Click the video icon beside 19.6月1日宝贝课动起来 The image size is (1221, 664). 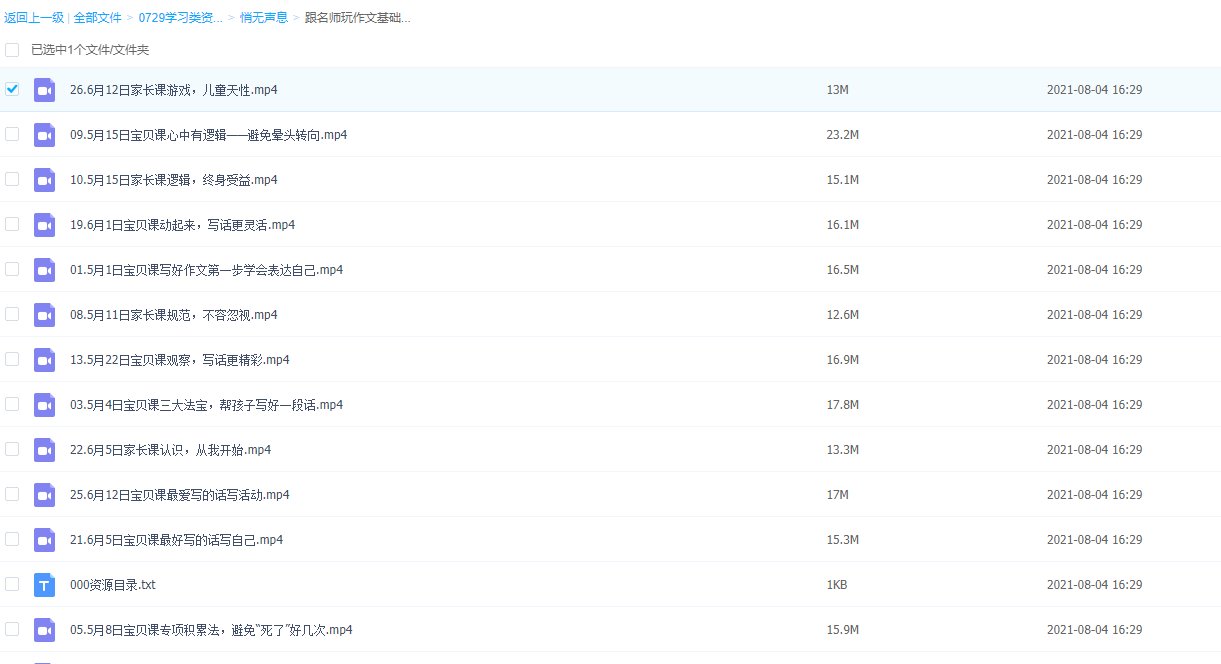44,225
